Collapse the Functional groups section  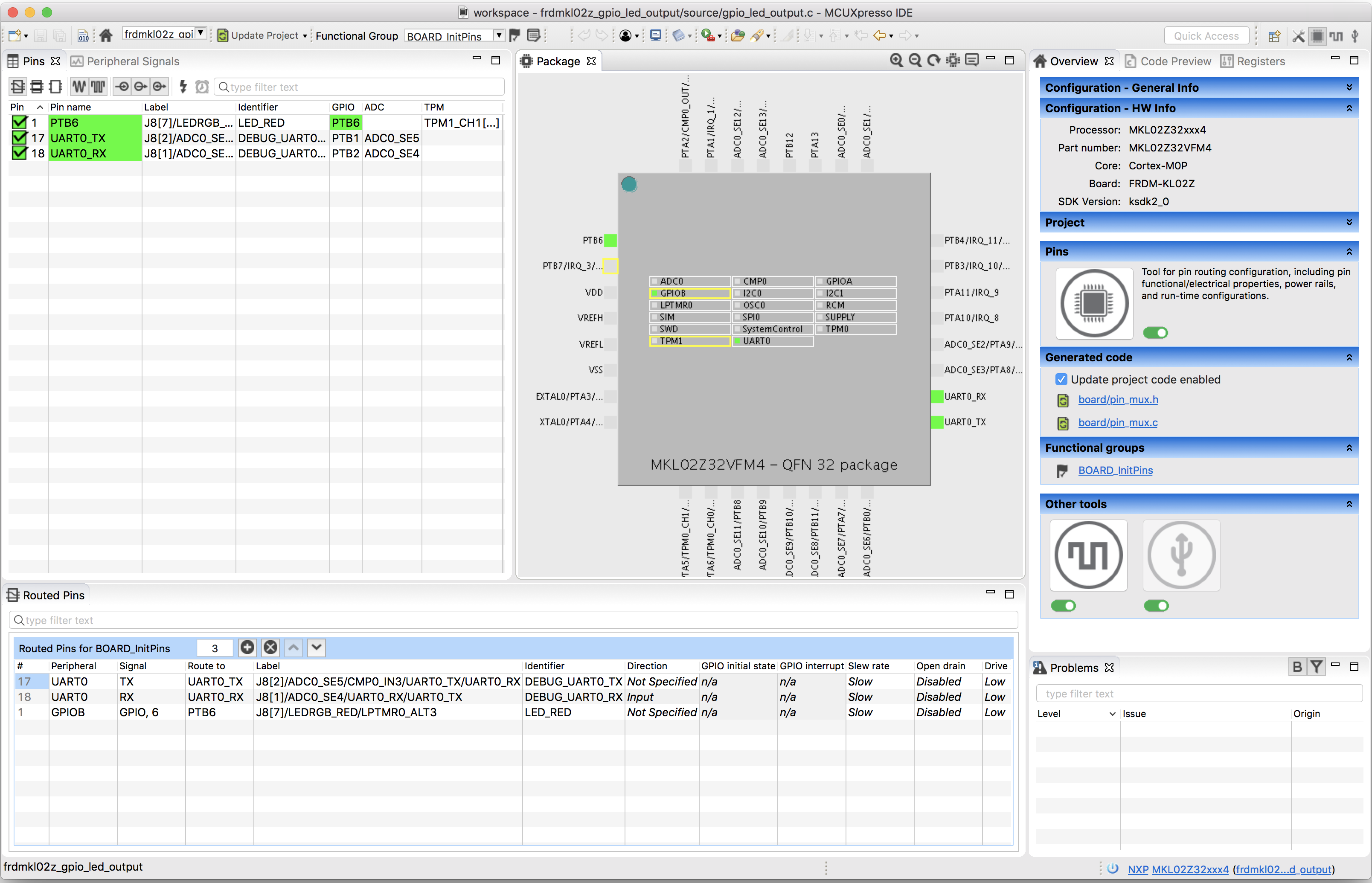1349,448
